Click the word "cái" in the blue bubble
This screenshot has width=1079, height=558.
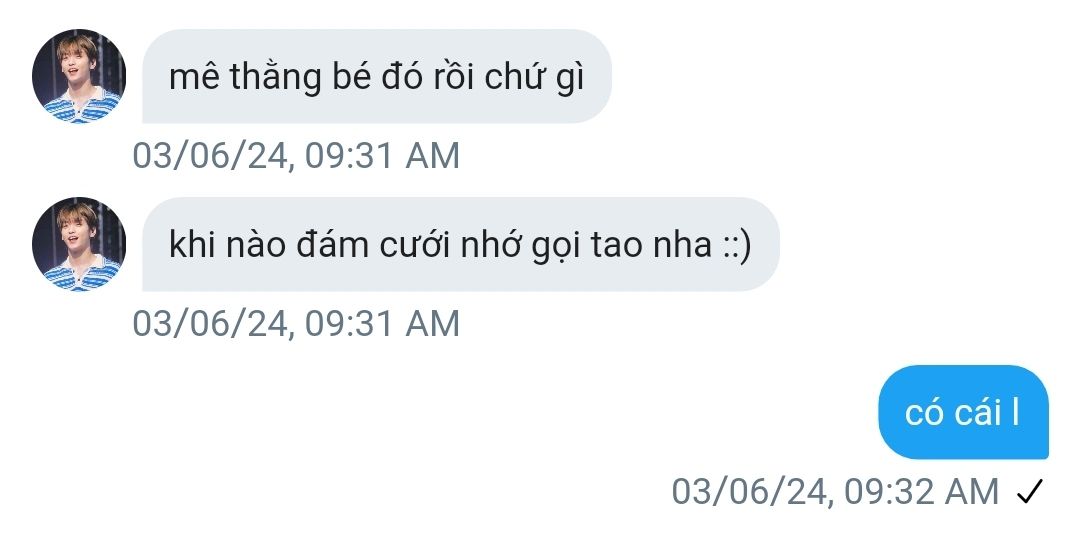(x=977, y=413)
